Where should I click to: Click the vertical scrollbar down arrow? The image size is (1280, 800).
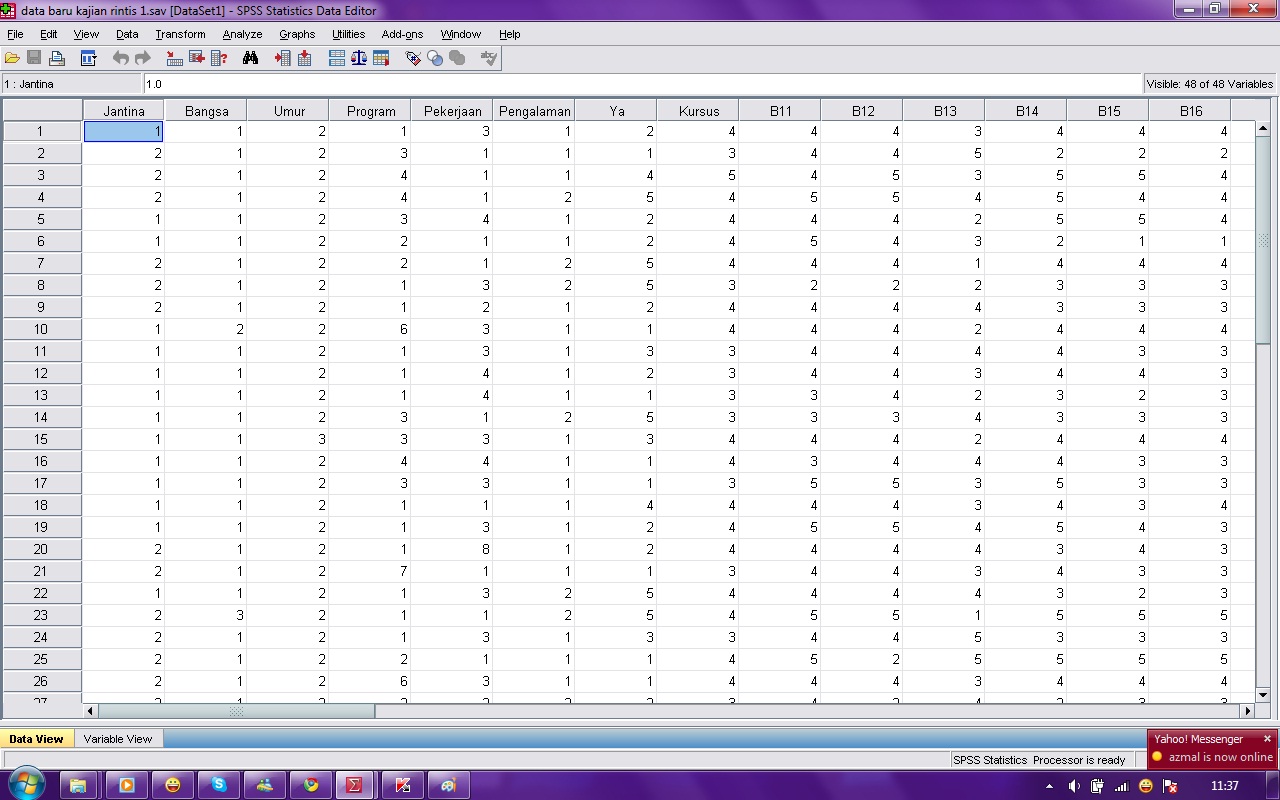click(x=1262, y=695)
